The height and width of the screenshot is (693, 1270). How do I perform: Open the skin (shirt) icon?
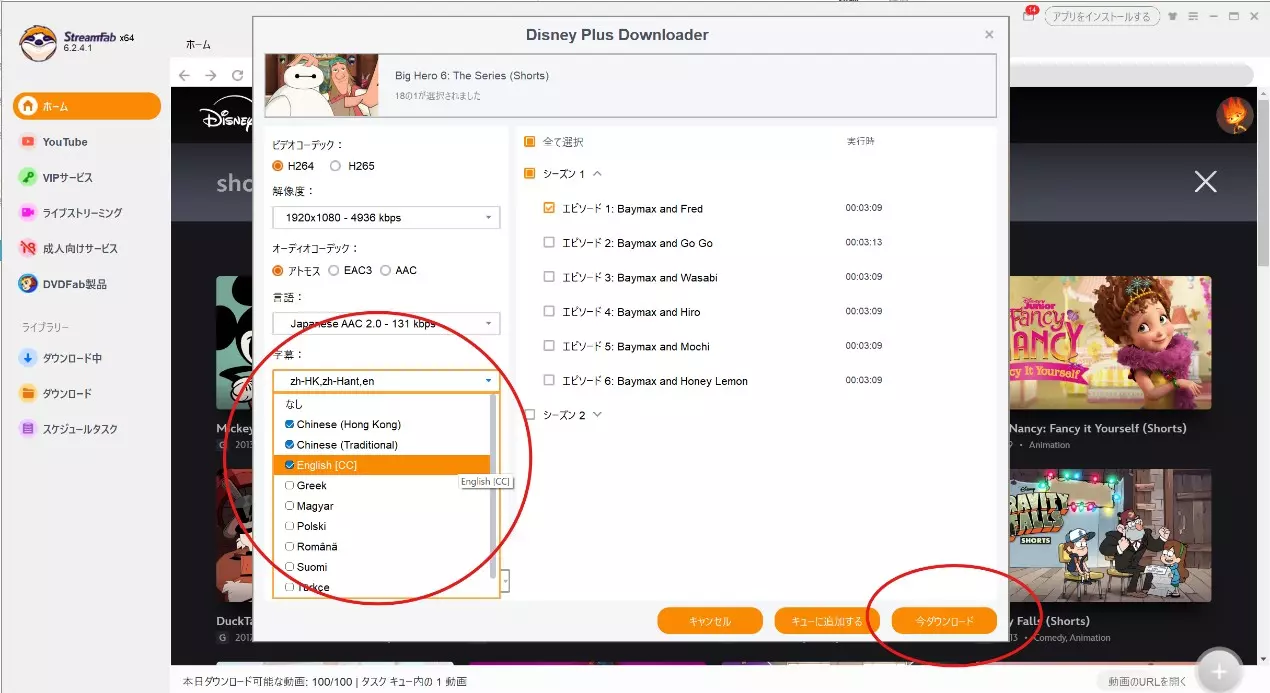[x=1175, y=16]
